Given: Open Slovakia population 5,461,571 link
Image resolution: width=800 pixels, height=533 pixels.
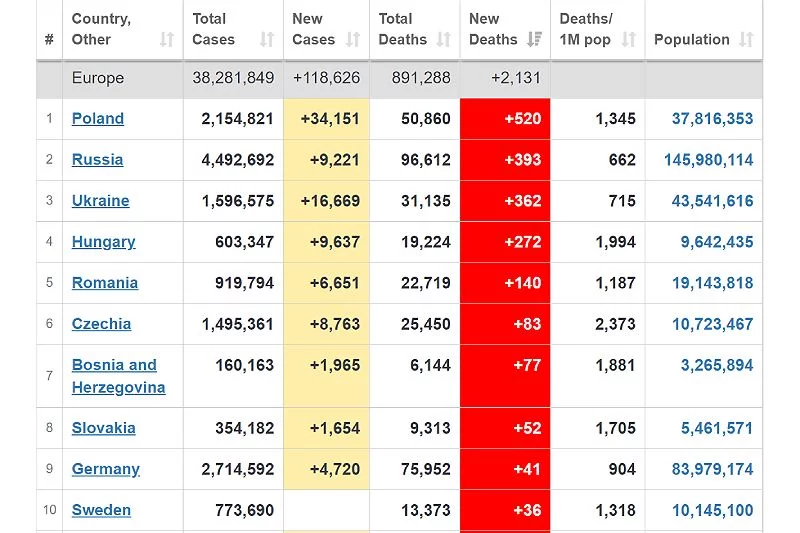Looking at the screenshot, I should coord(717,428).
